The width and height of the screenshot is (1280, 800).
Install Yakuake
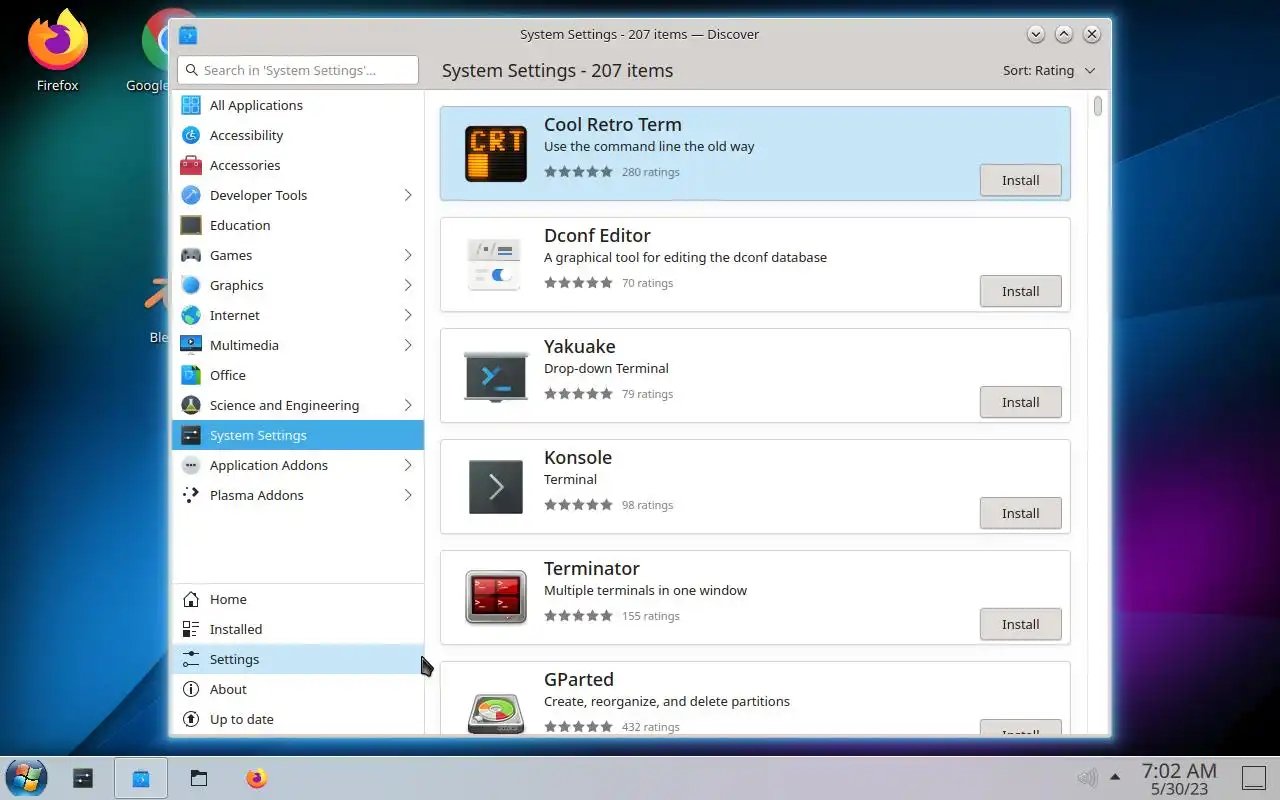point(1020,402)
